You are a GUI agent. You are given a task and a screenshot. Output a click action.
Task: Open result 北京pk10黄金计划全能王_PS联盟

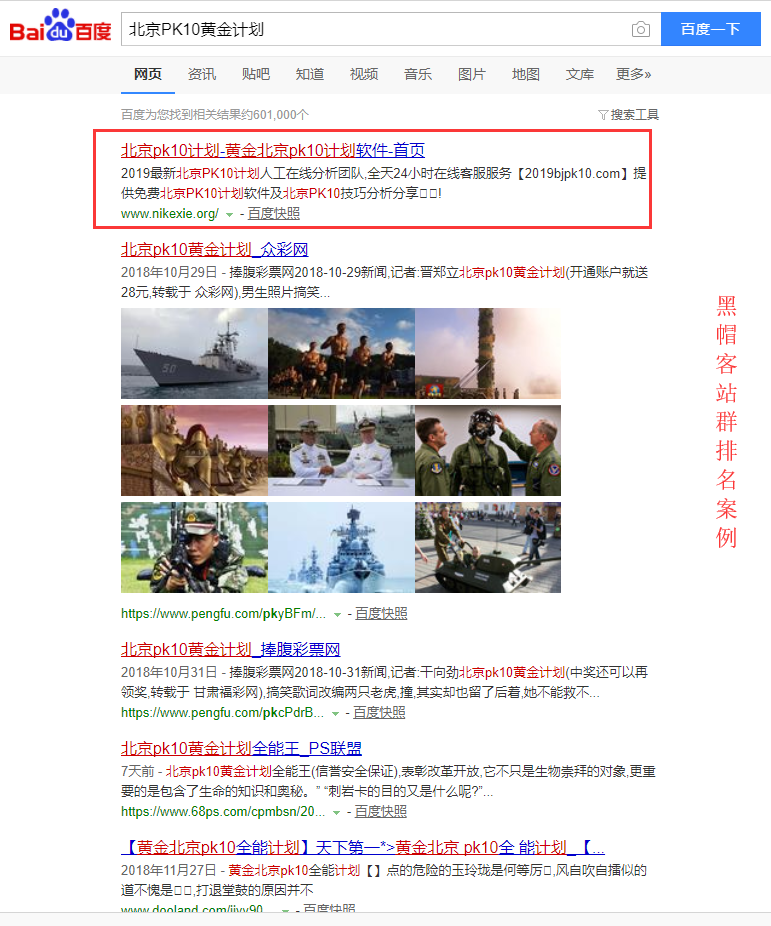(x=241, y=749)
